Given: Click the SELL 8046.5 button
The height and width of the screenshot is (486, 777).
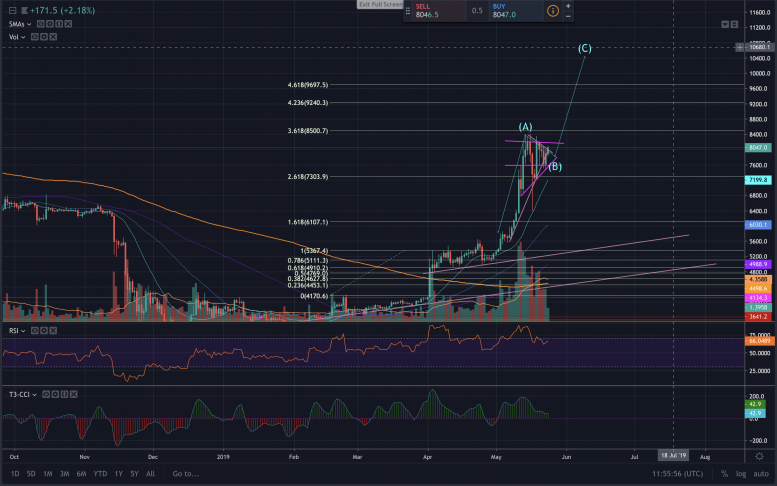Looking at the screenshot, I should [438, 11].
